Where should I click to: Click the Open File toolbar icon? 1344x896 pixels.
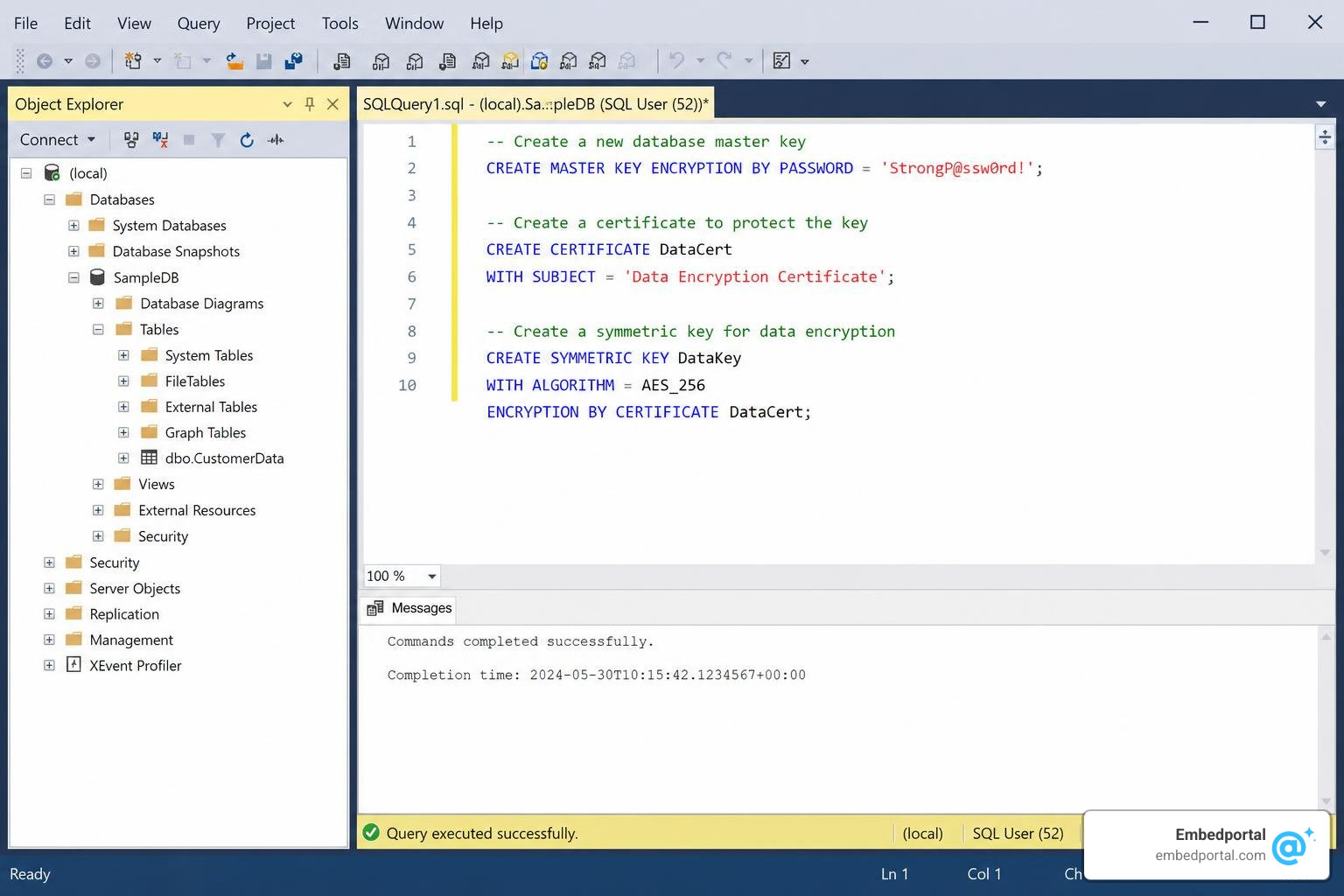click(234, 61)
